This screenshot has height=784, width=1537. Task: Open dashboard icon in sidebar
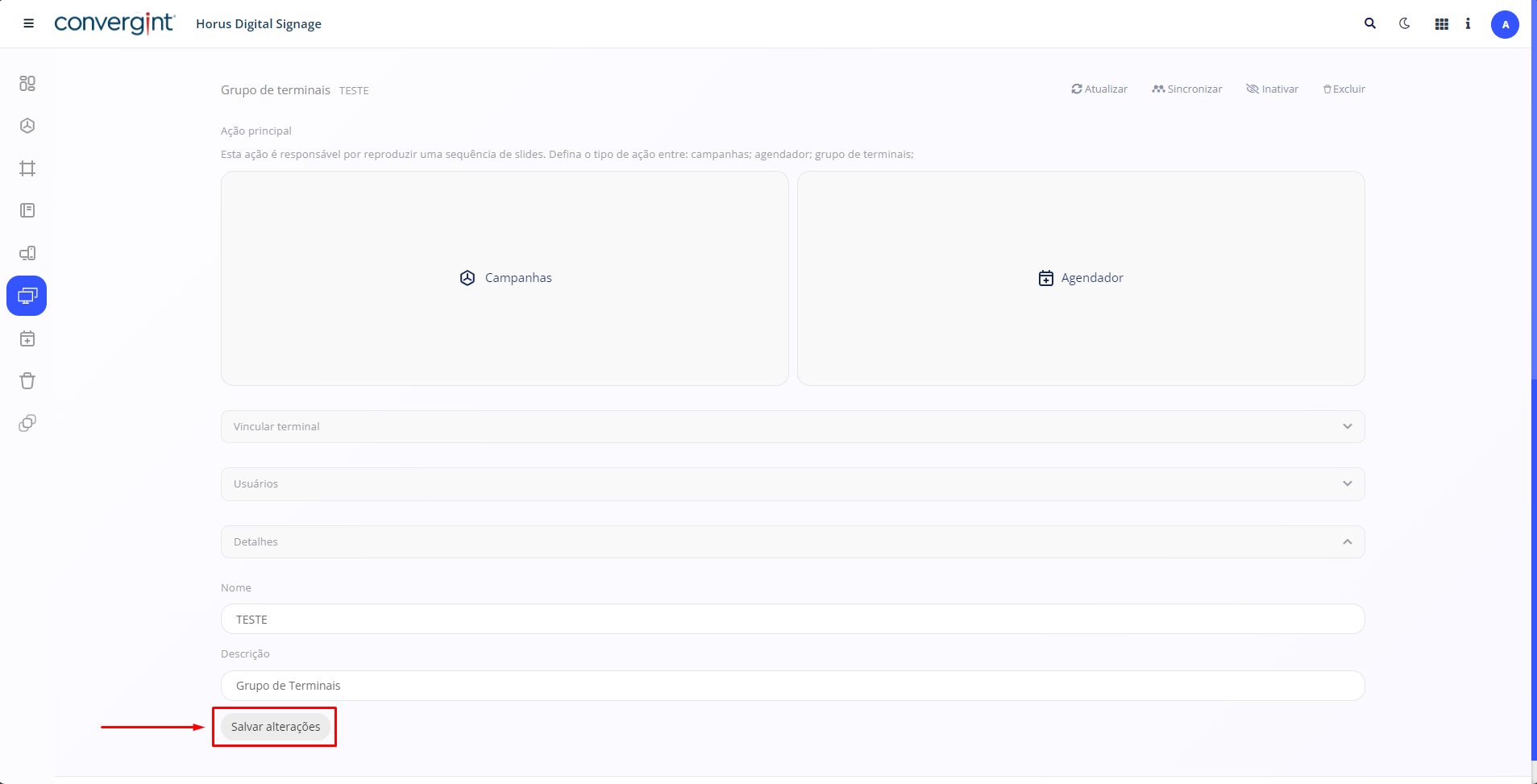[27, 83]
